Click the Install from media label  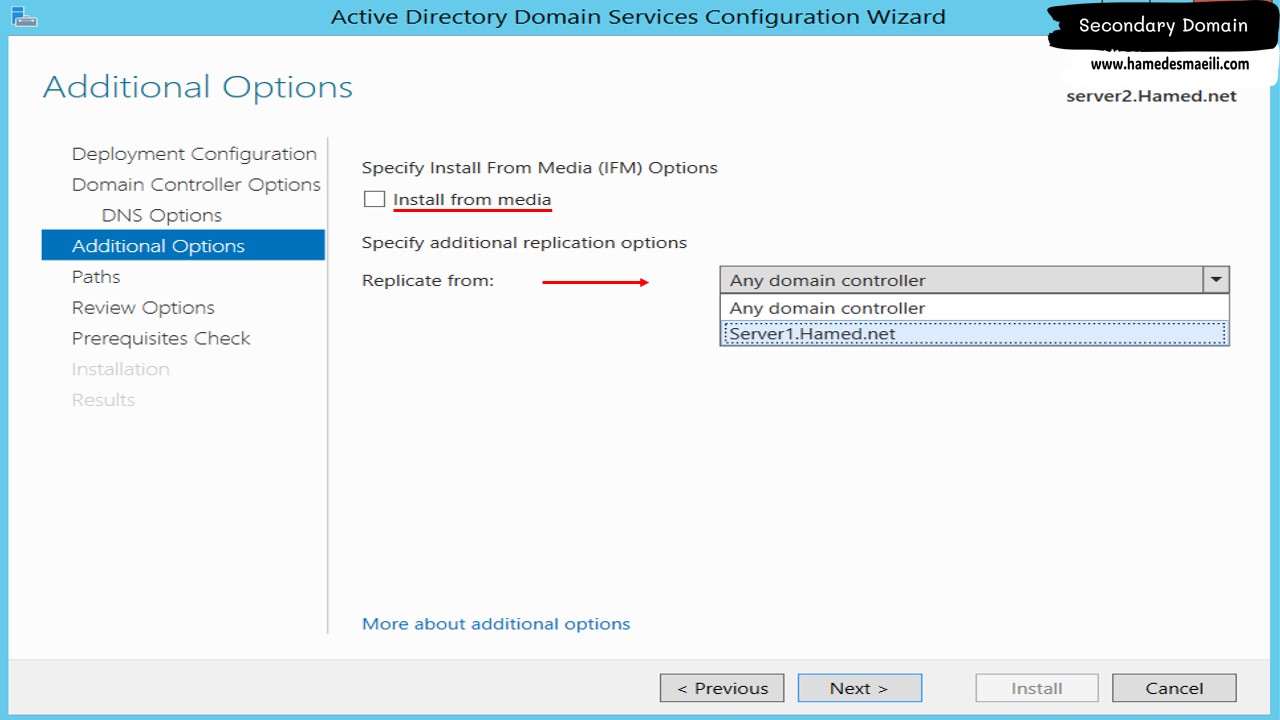472,199
